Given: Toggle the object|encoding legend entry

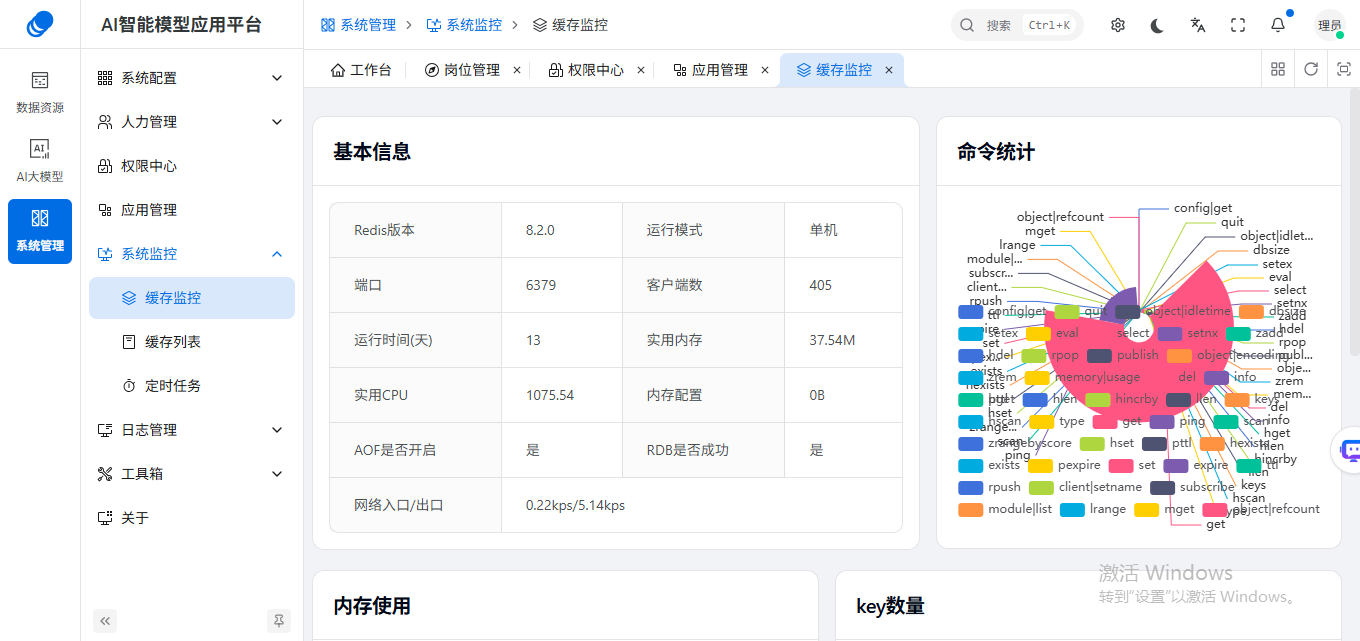Looking at the screenshot, I should pos(1229,355).
